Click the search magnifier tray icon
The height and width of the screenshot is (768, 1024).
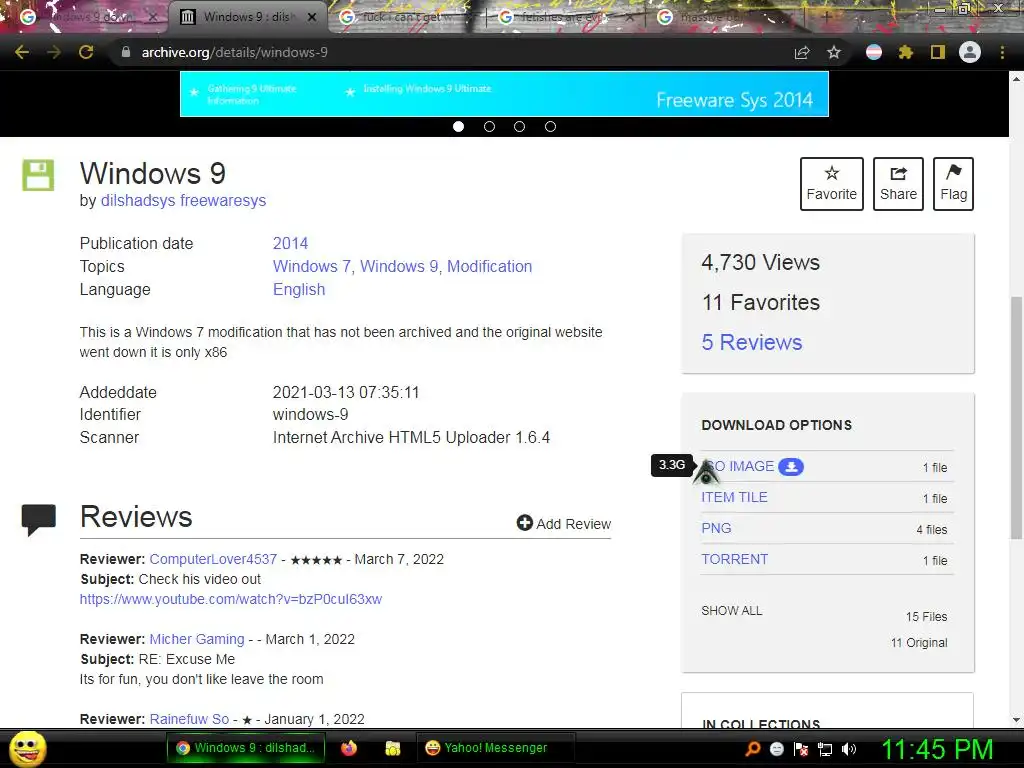tap(752, 749)
